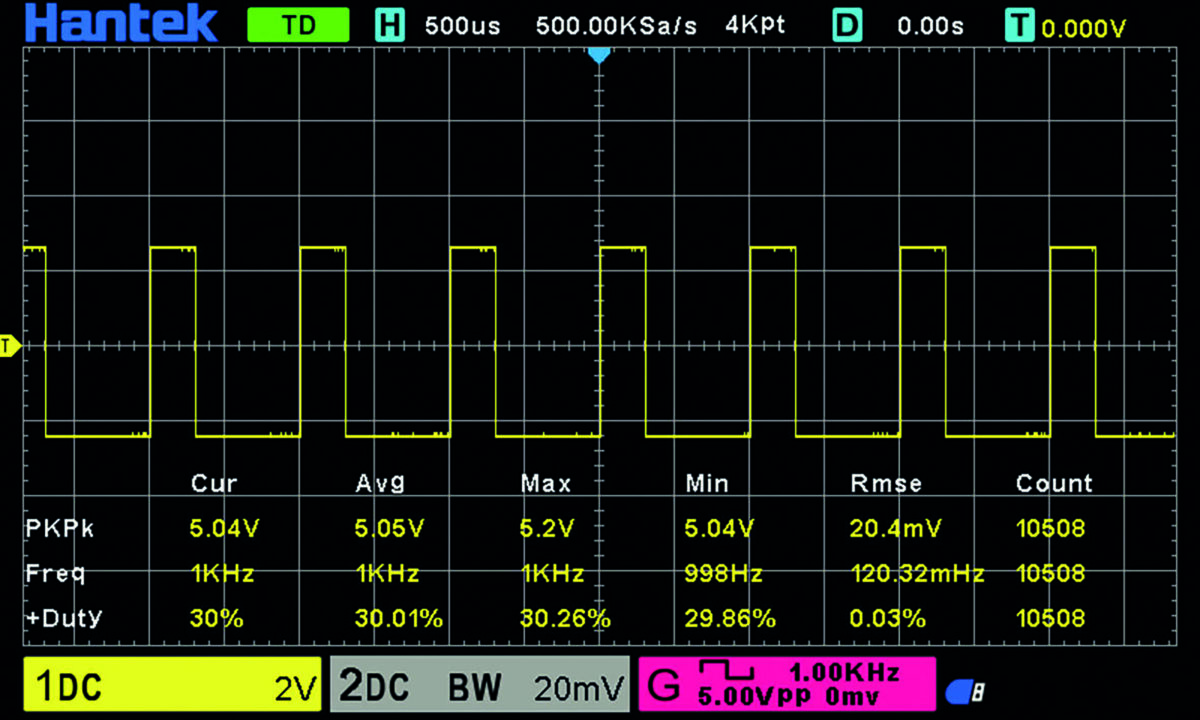Click the Freq Rmse value 120.32mHz
The width and height of the screenshot is (1200, 720).
(x=917, y=574)
